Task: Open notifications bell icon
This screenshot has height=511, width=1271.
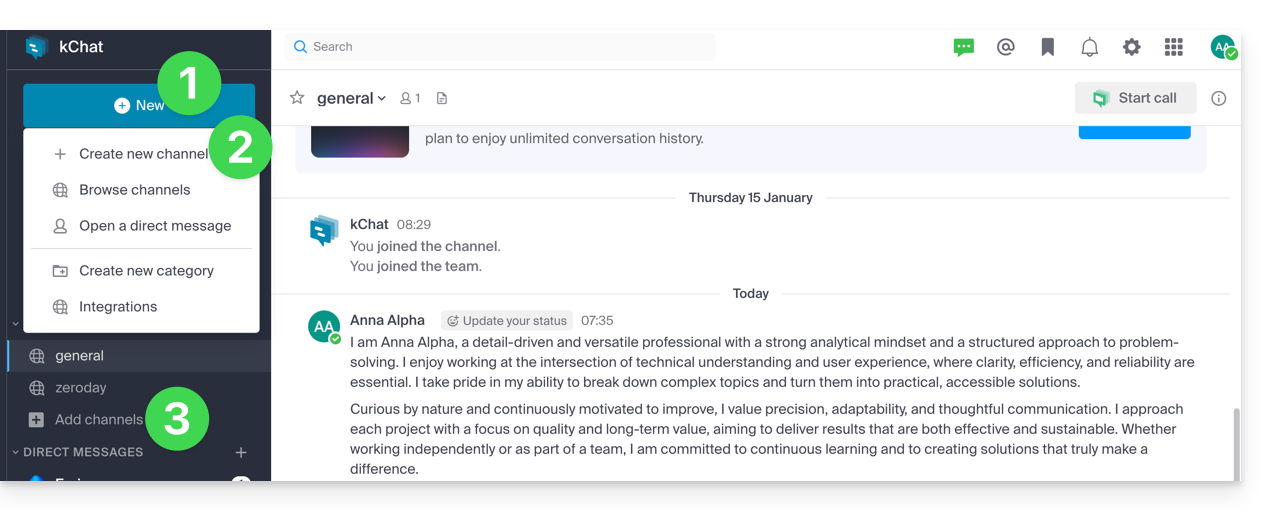Action: click(x=1090, y=47)
